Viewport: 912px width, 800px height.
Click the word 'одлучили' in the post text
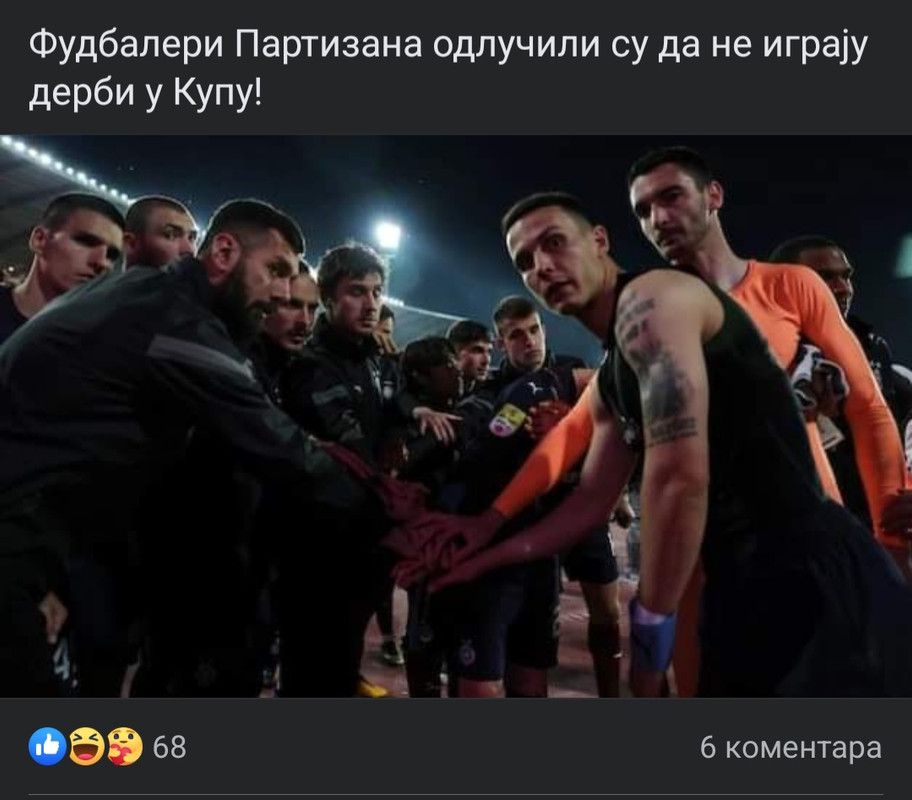tap(516, 45)
